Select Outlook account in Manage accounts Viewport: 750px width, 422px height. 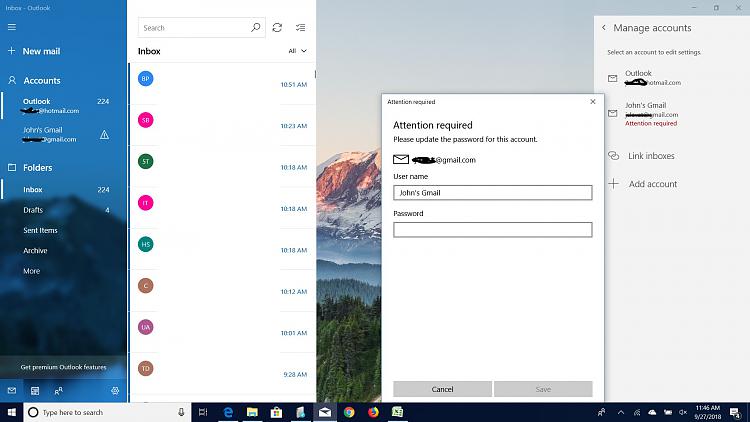pos(672,78)
